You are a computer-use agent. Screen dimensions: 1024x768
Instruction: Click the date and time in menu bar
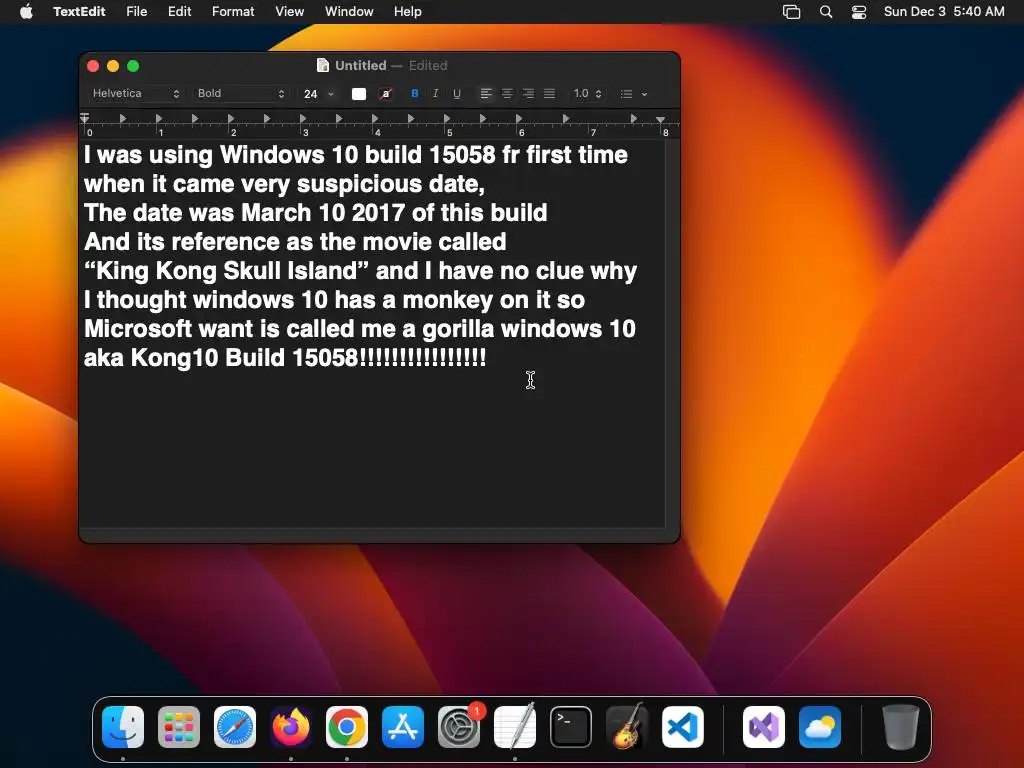click(944, 11)
